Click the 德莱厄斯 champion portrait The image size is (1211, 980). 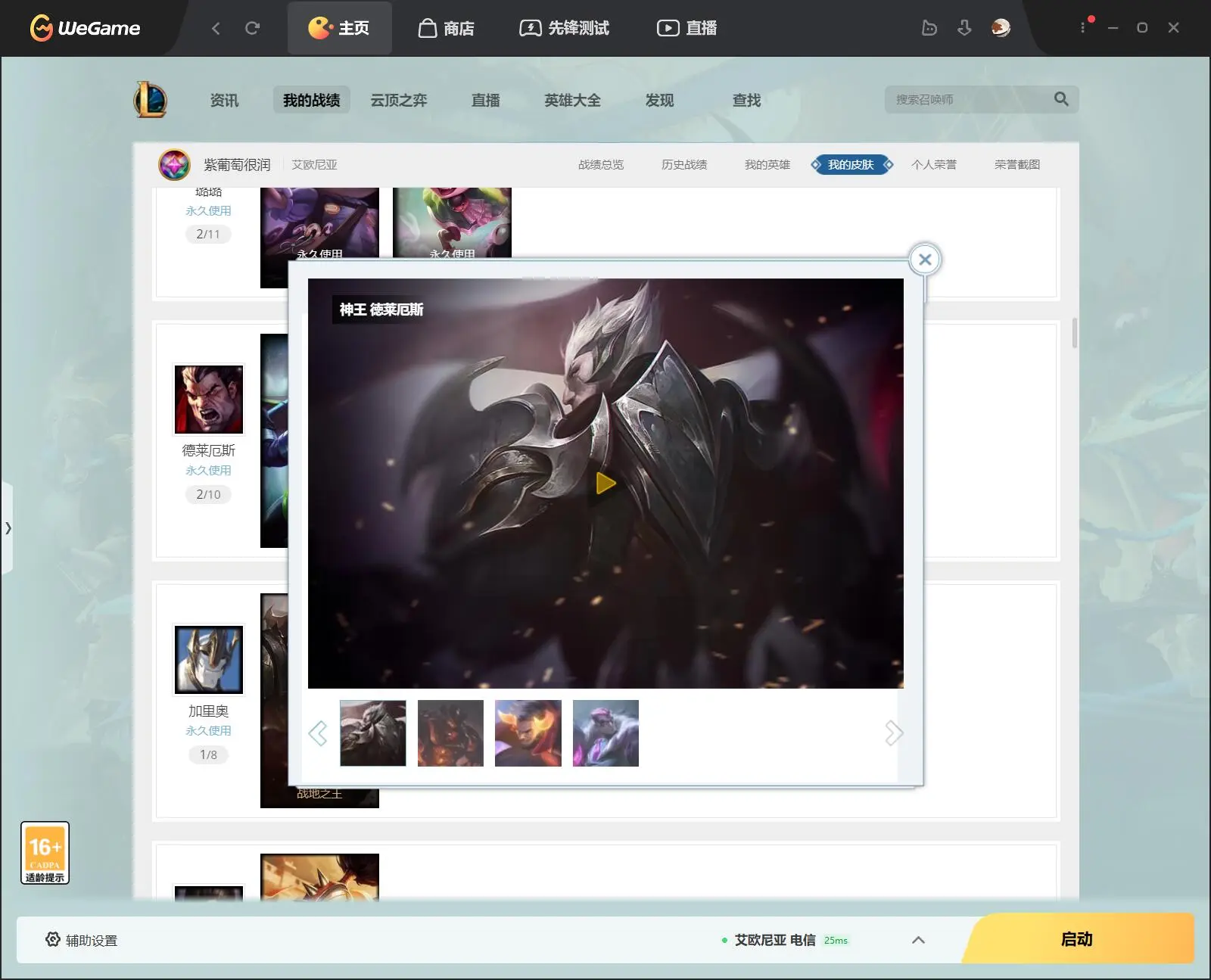pos(209,399)
